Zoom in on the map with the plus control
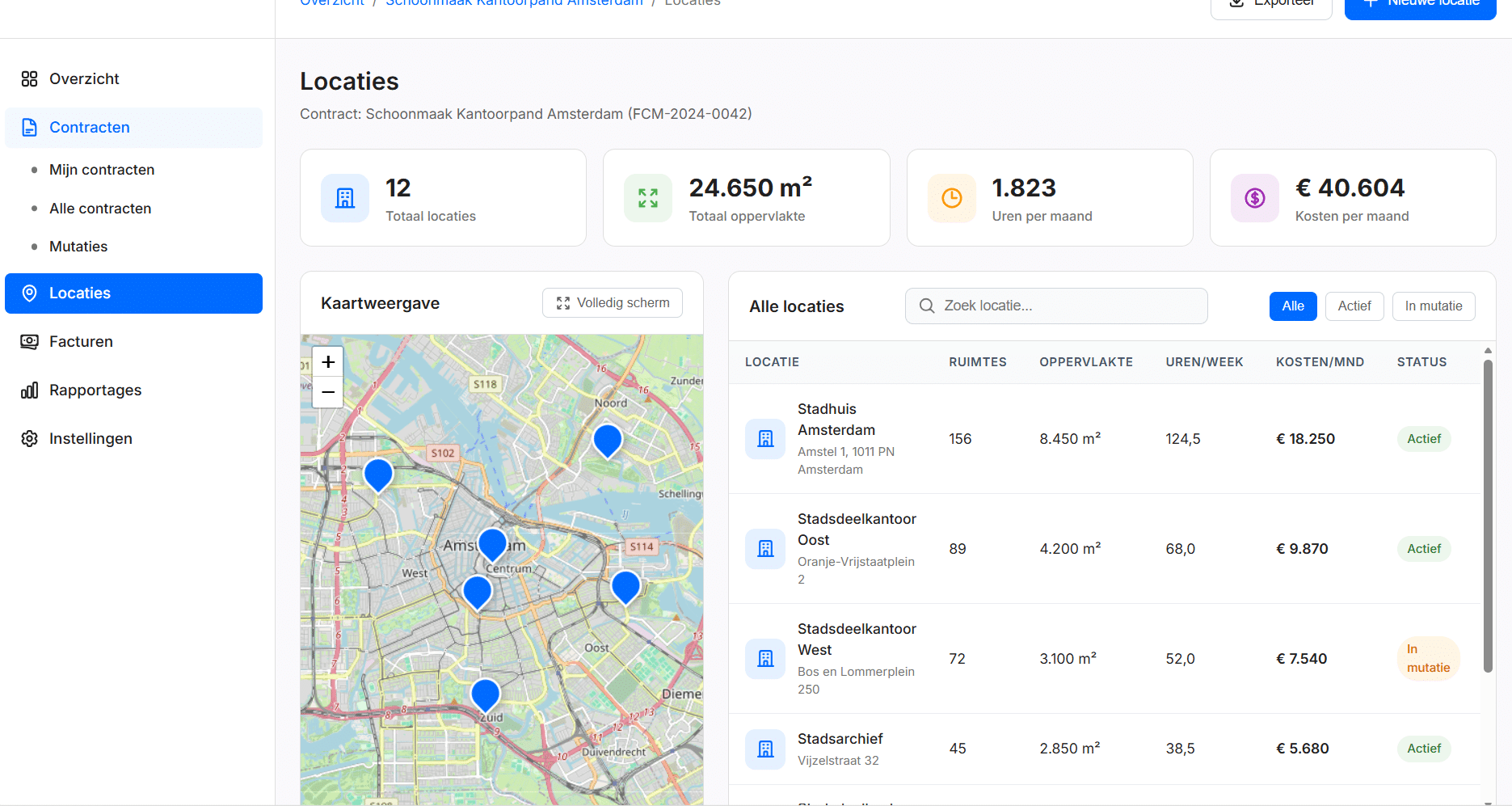 [327, 362]
